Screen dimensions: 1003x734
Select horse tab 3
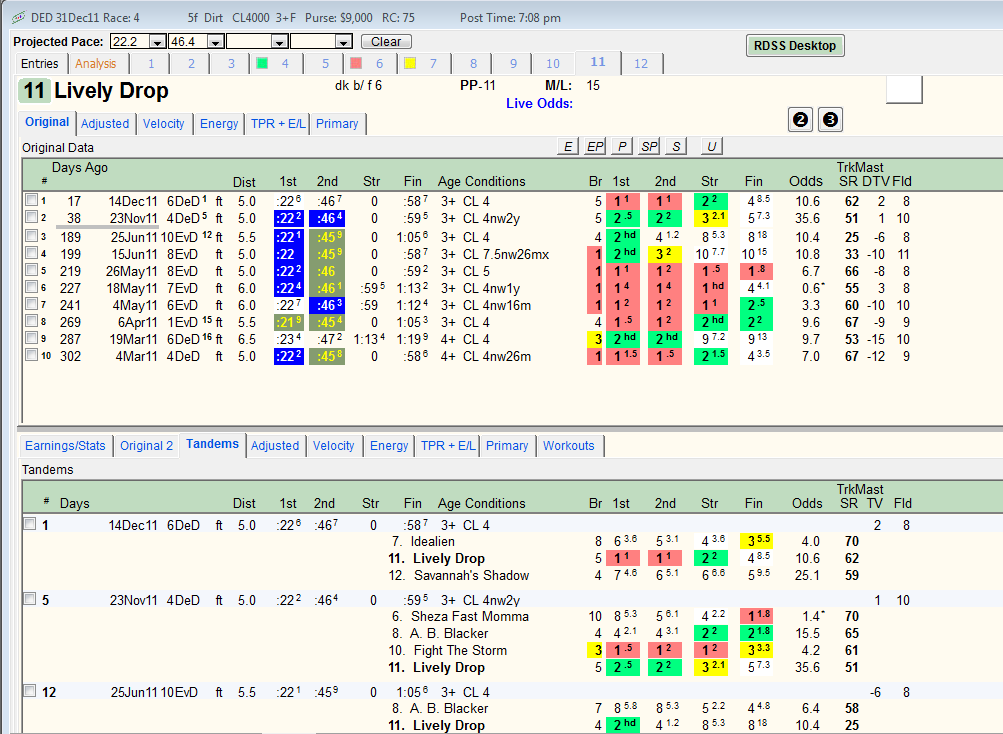point(232,63)
